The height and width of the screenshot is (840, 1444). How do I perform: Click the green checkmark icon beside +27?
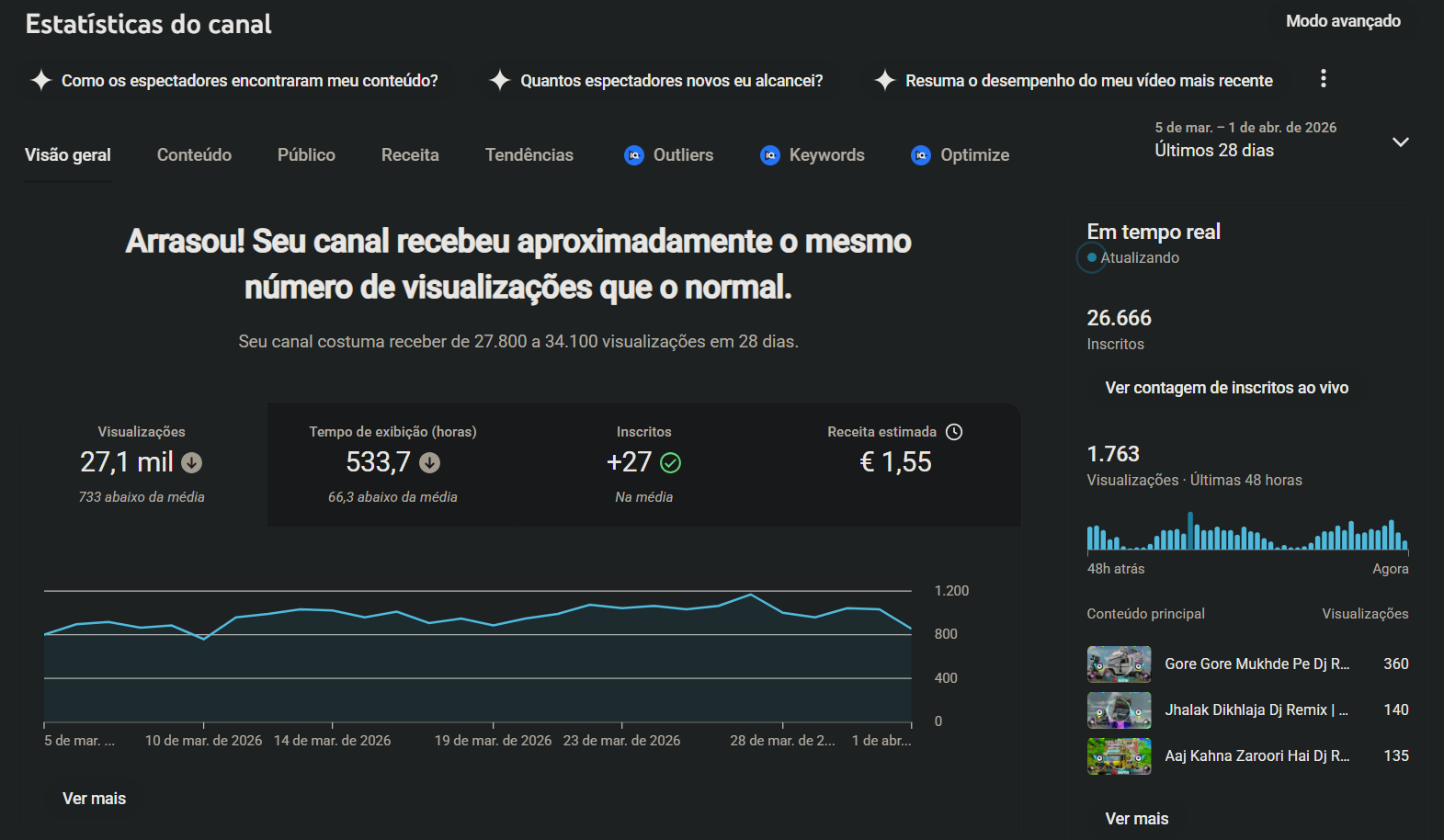(671, 462)
